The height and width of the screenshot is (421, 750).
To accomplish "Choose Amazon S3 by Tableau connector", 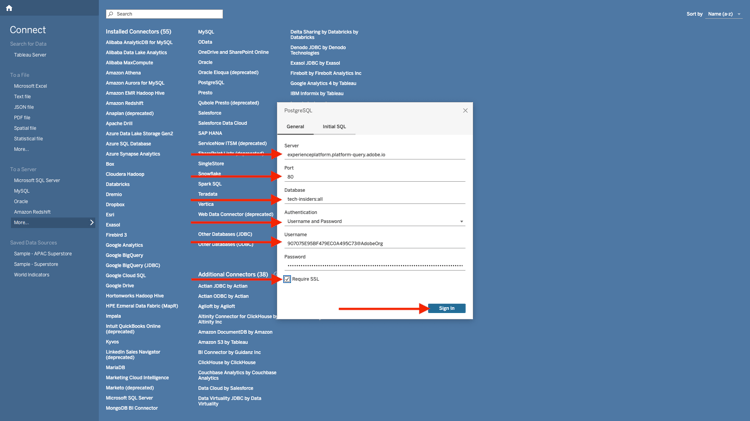I will [223, 343].
